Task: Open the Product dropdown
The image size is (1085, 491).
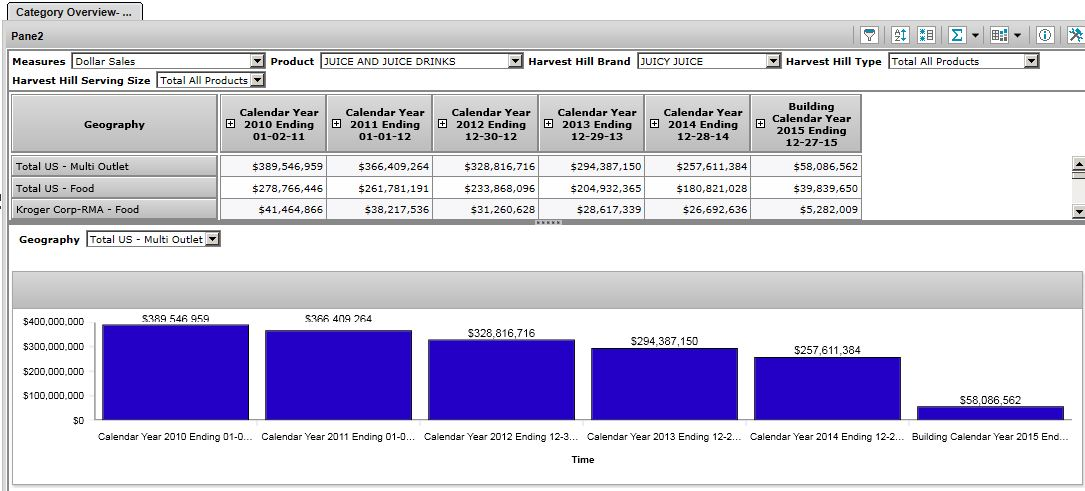Action: pyautogui.click(x=515, y=61)
